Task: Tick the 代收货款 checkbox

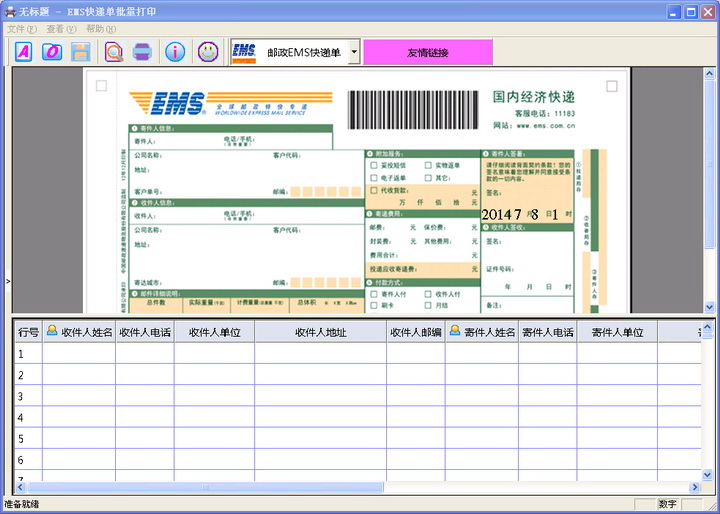Action: point(374,190)
